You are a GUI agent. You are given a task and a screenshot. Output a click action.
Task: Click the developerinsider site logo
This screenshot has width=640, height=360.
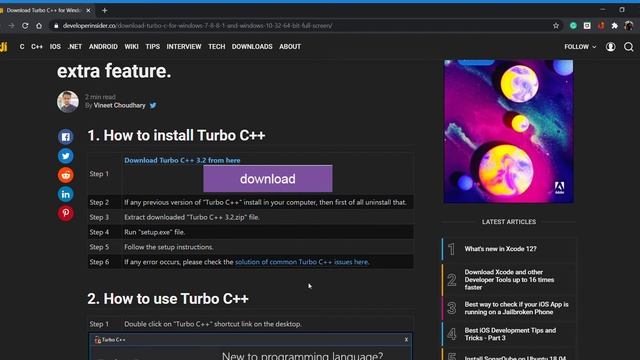tap(4, 47)
